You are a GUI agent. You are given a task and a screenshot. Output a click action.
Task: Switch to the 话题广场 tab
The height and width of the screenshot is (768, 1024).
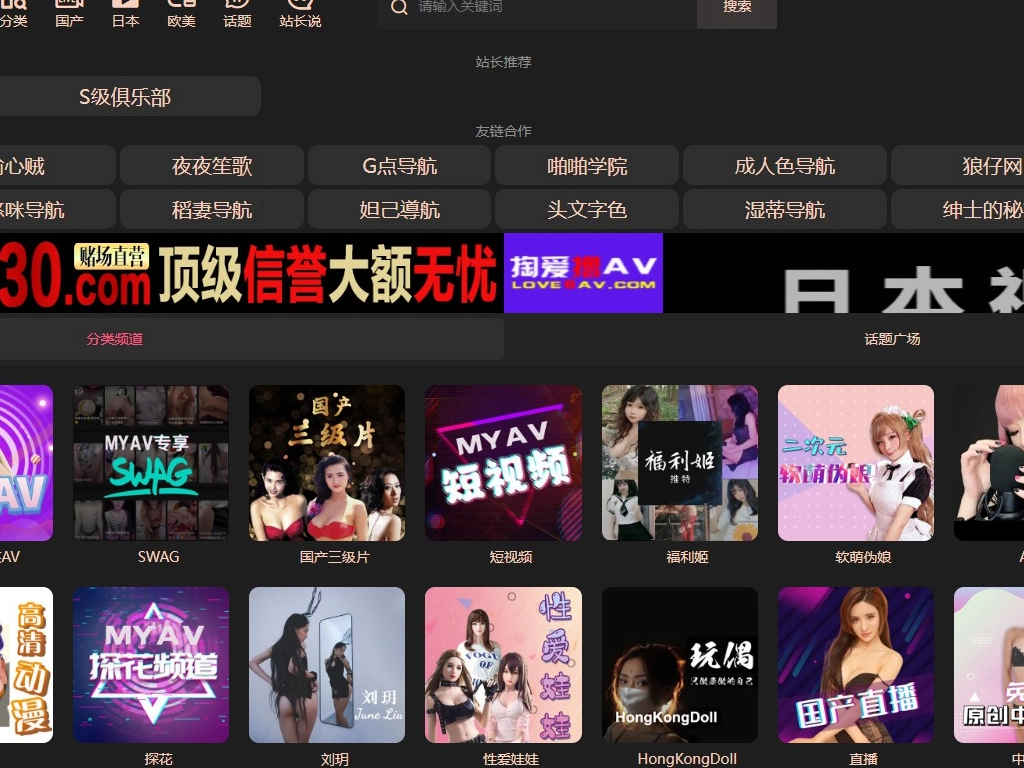pyautogui.click(x=892, y=339)
